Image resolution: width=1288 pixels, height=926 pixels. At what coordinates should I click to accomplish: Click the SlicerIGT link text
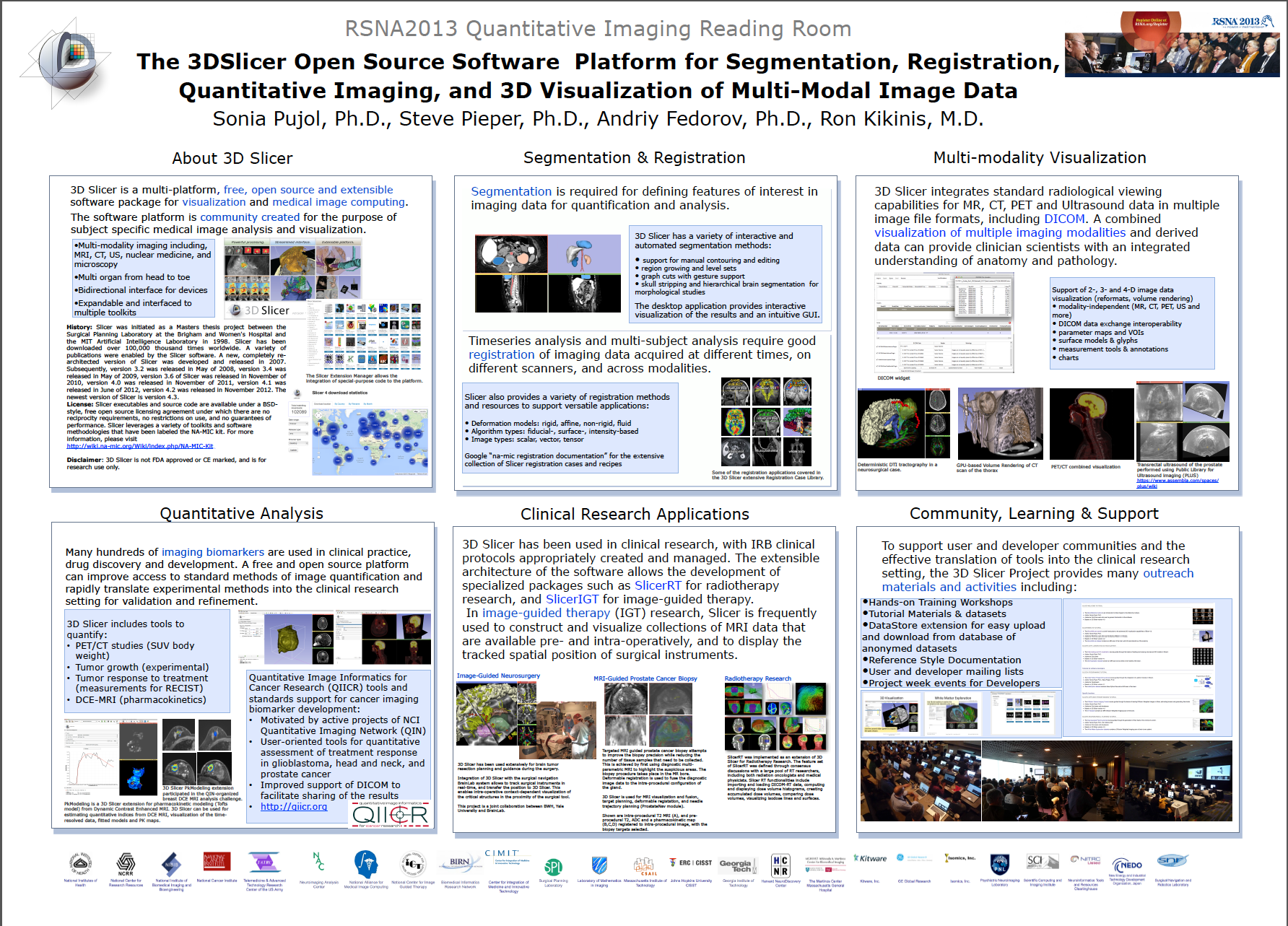[x=572, y=599]
